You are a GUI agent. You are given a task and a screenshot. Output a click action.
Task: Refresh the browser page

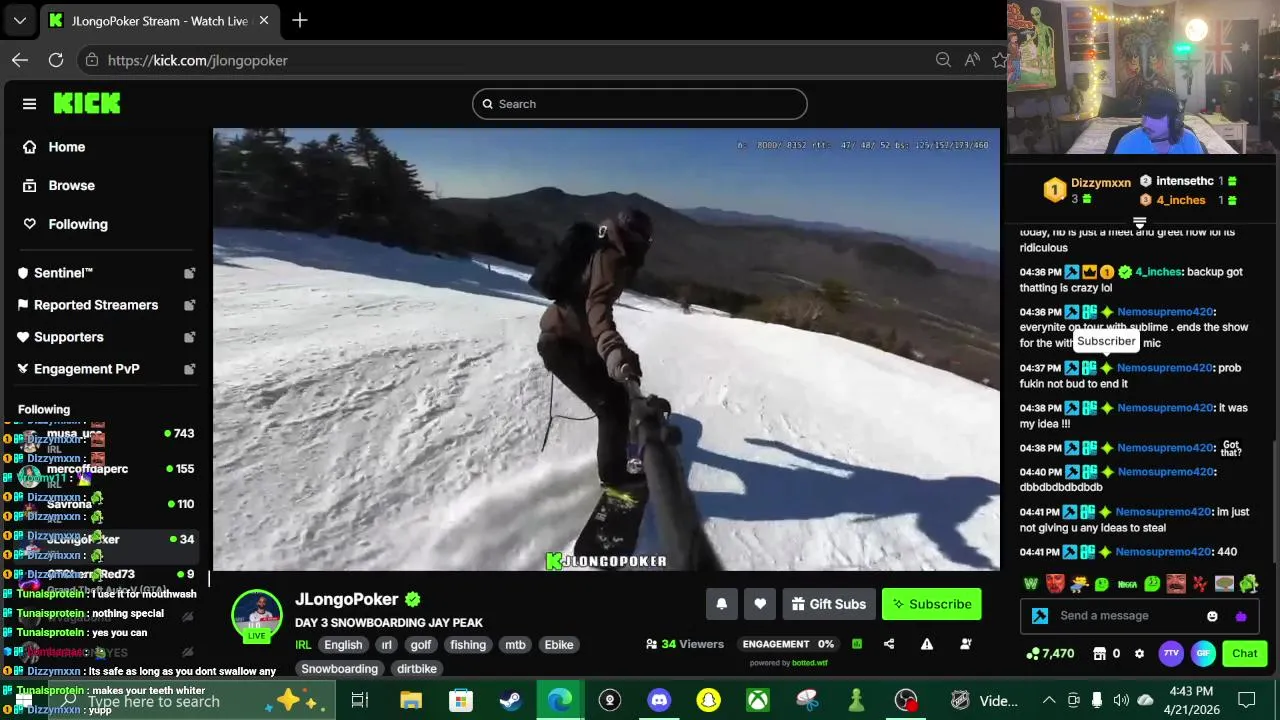click(x=56, y=60)
